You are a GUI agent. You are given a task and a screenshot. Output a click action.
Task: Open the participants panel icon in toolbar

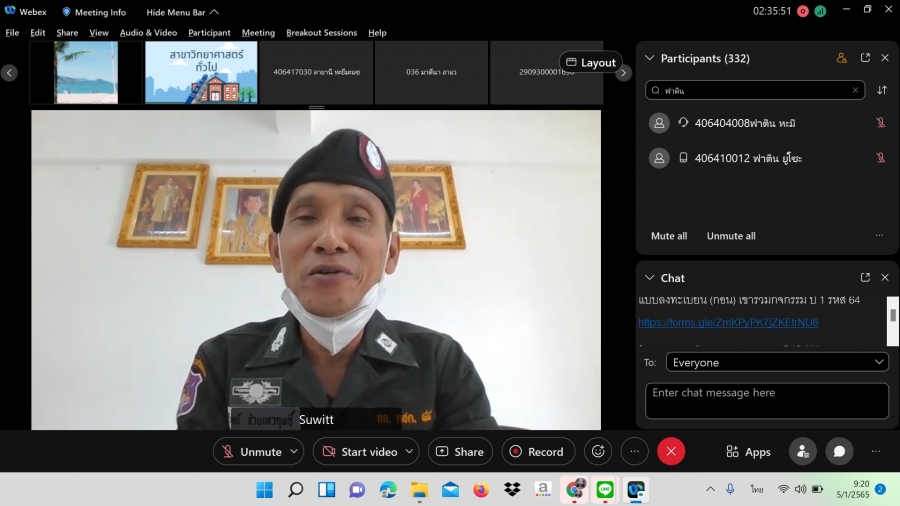pyautogui.click(x=802, y=451)
